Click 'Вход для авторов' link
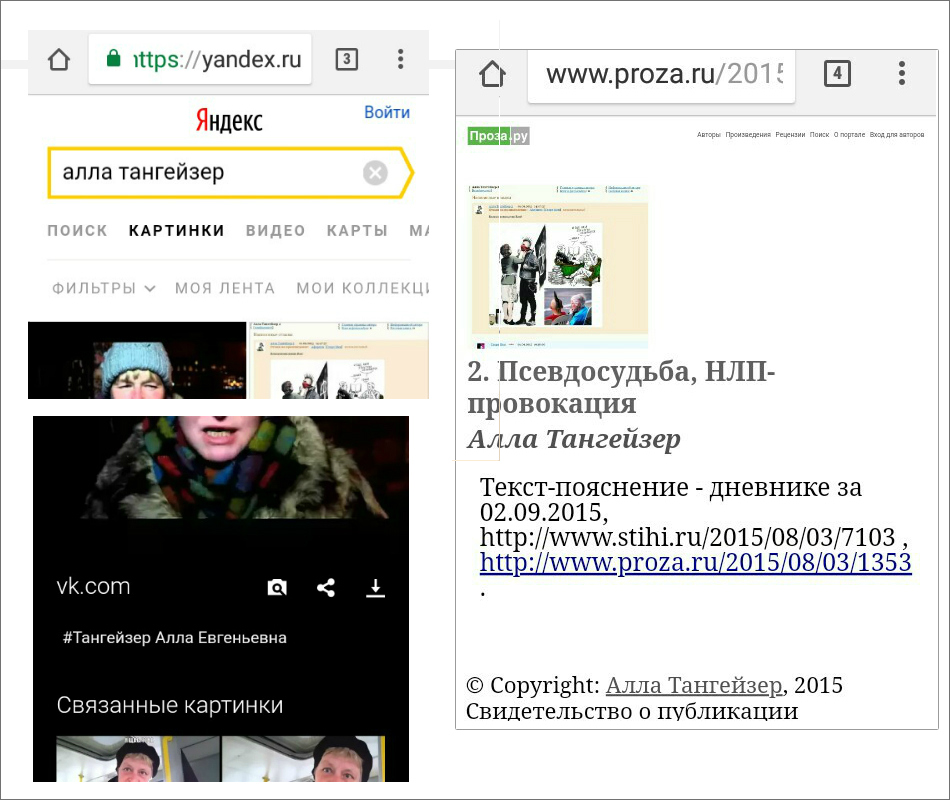Image resolution: width=950 pixels, height=800 pixels. coord(897,135)
